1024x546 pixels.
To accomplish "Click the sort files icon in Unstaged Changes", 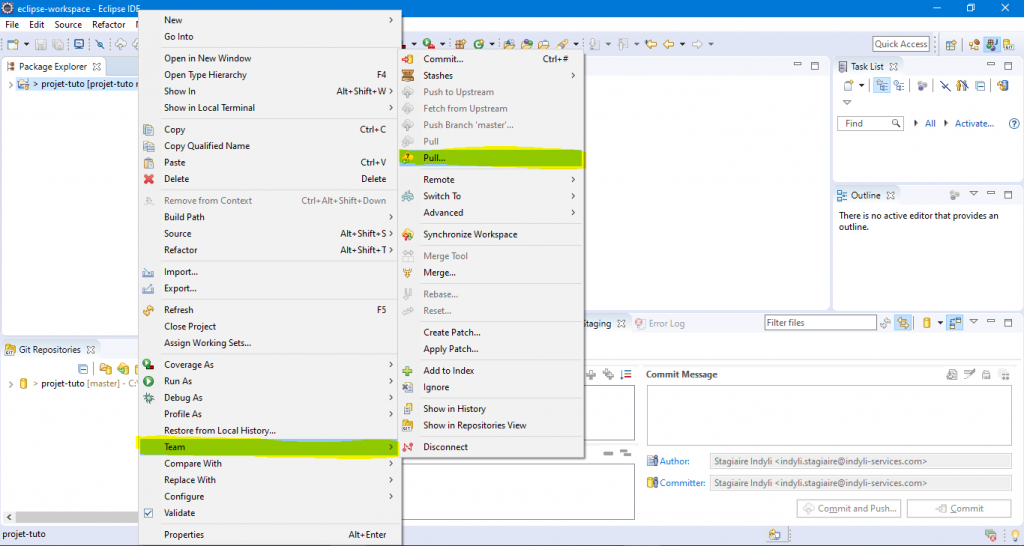I will 626,374.
